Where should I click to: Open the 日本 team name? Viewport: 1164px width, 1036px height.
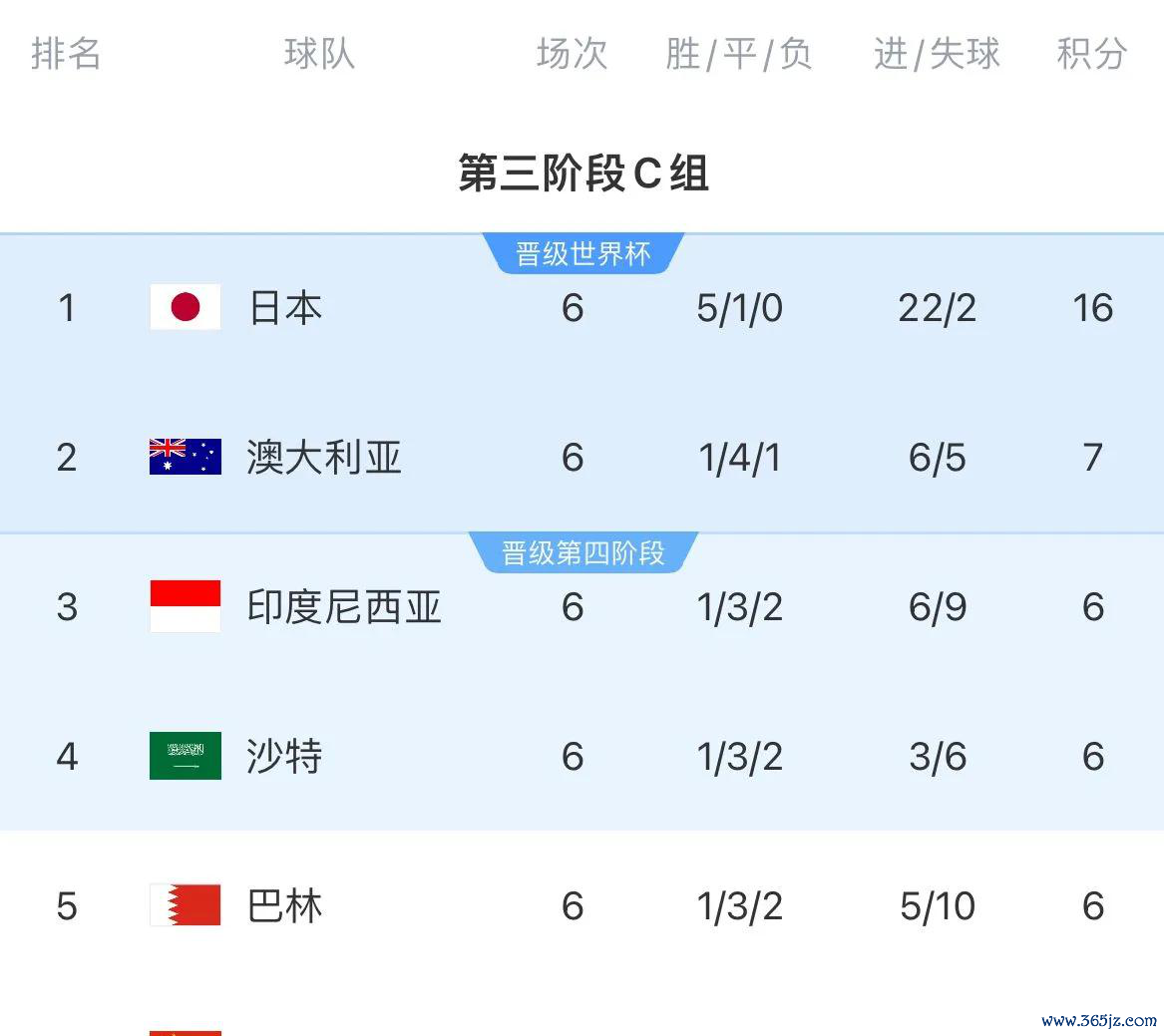(x=285, y=308)
